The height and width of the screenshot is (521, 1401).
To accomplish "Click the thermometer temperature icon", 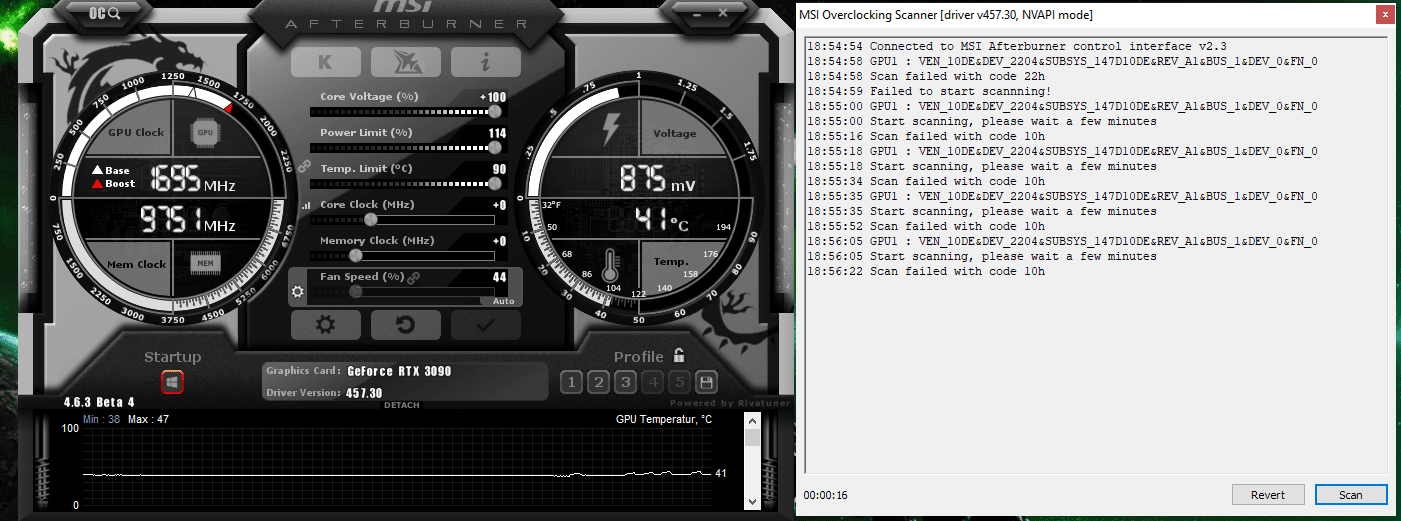I will coord(610,263).
